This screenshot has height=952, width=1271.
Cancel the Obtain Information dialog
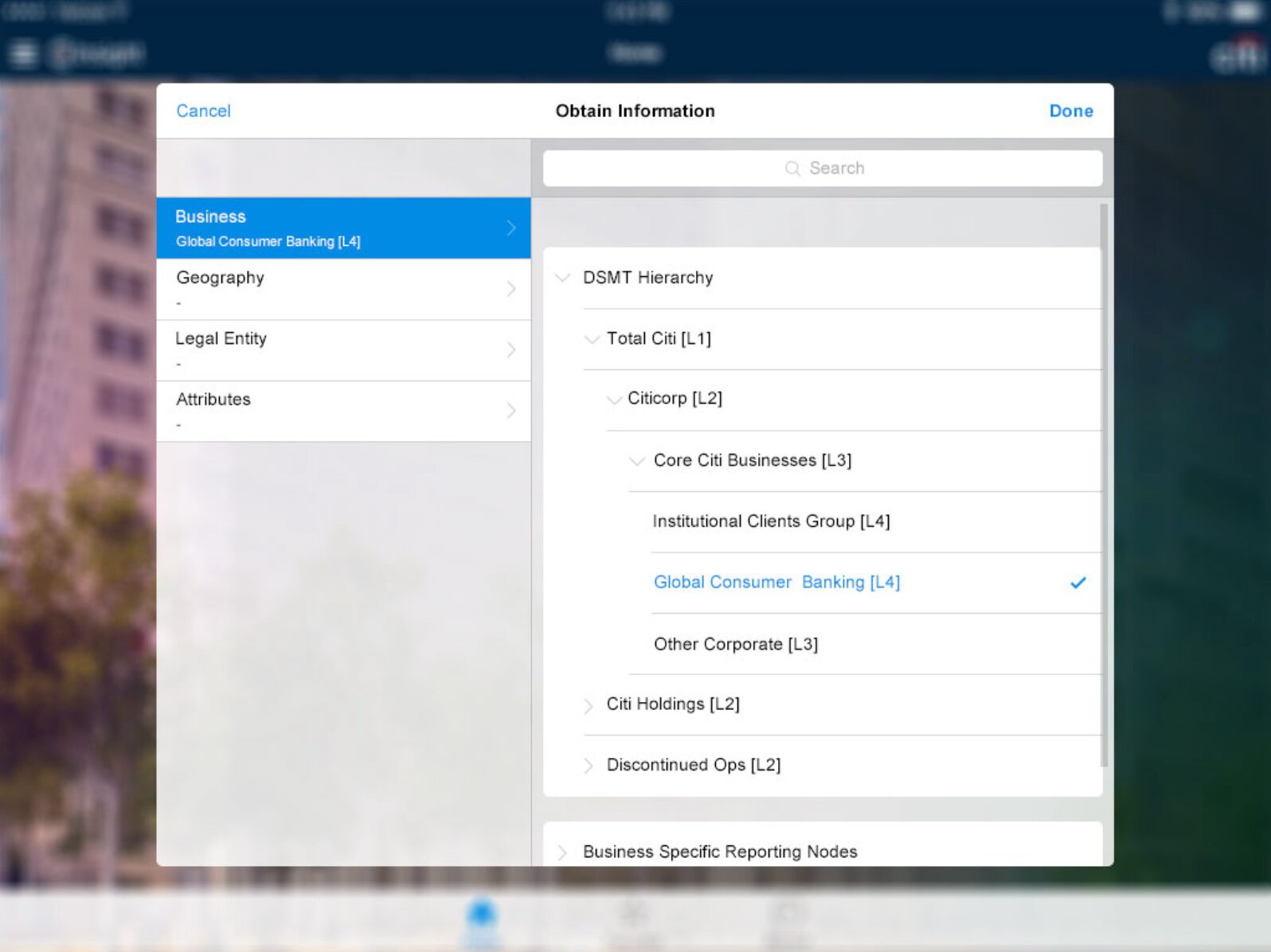tap(203, 111)
